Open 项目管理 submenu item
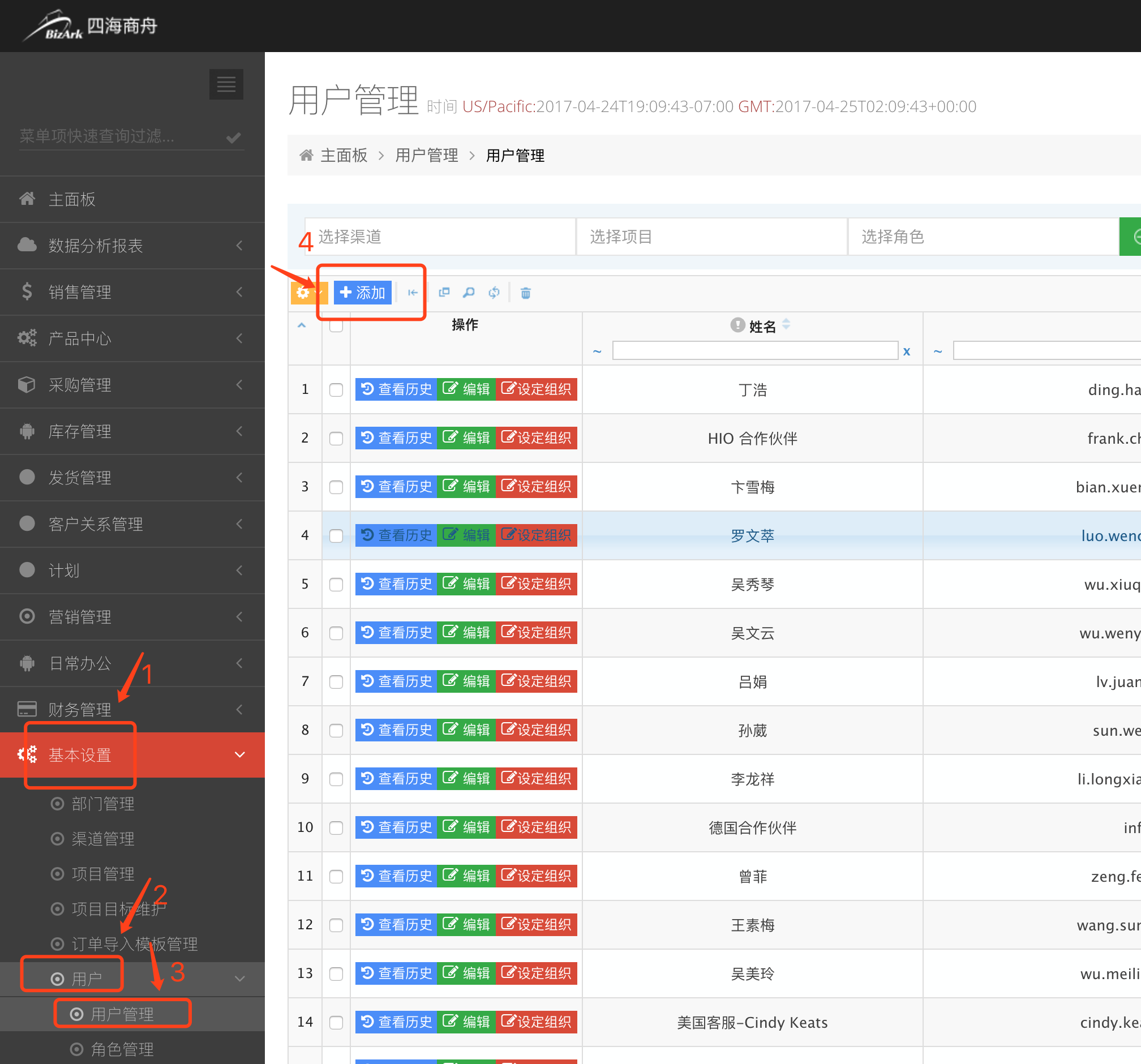1141x1064 pixels. click(103, 874)
